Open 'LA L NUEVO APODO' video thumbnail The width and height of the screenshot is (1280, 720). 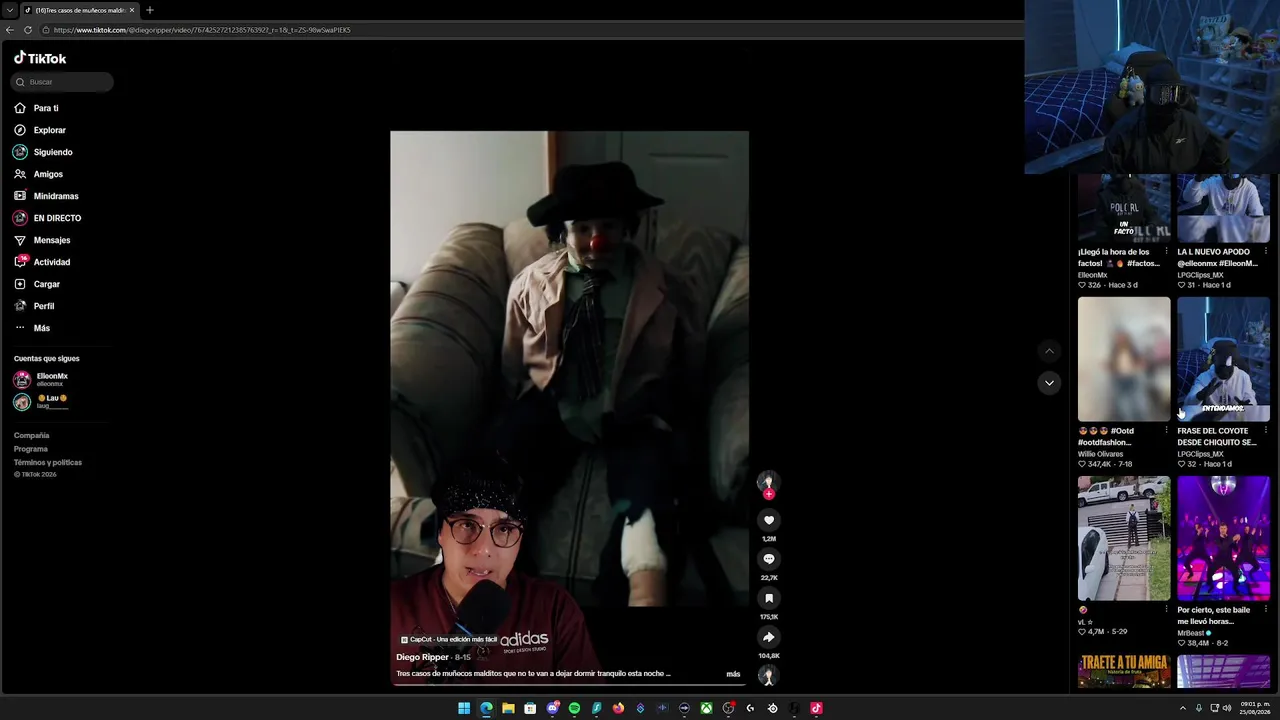pos(1223,208)
